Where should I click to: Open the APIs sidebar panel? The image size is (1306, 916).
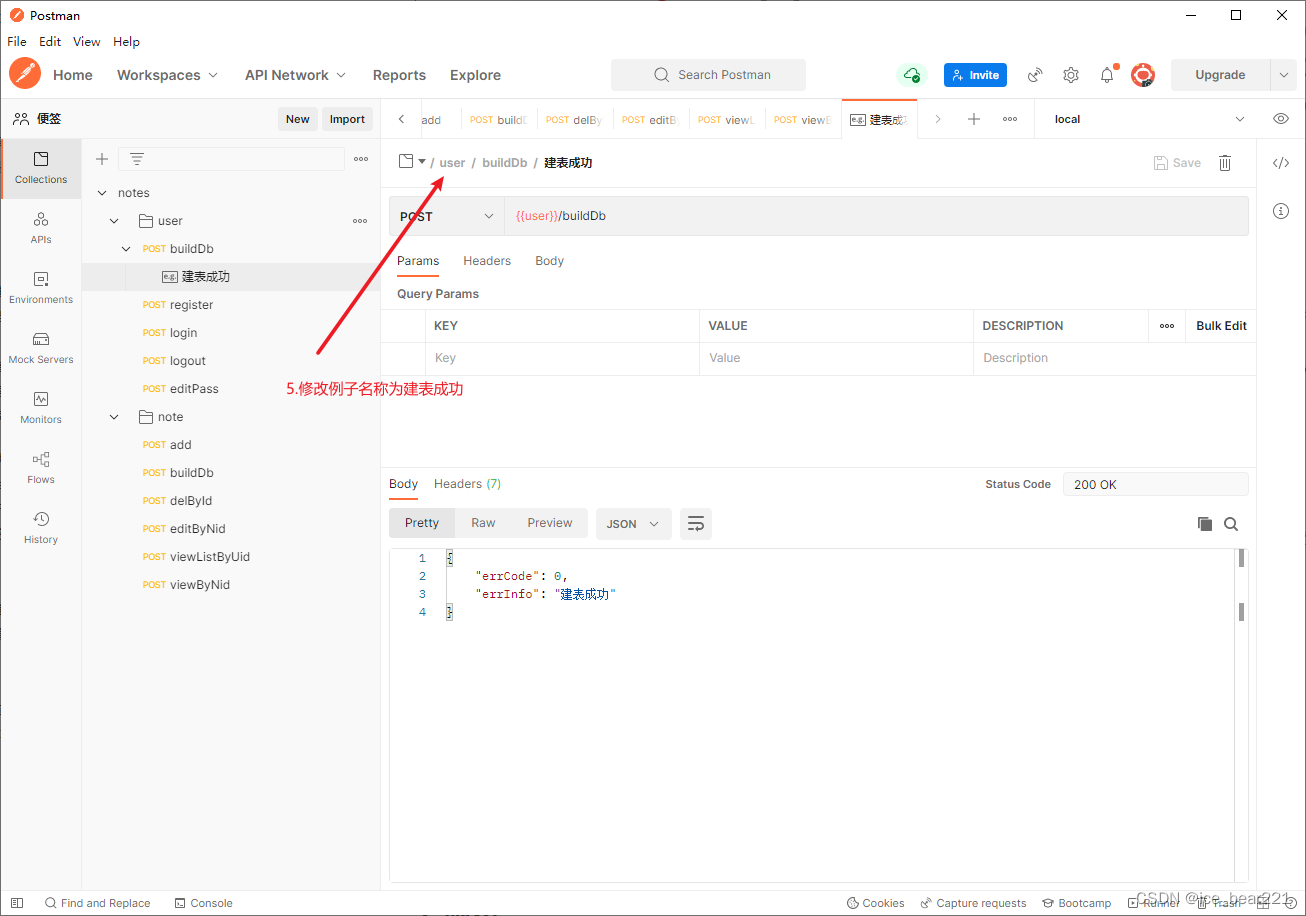(x=41, y=228)
